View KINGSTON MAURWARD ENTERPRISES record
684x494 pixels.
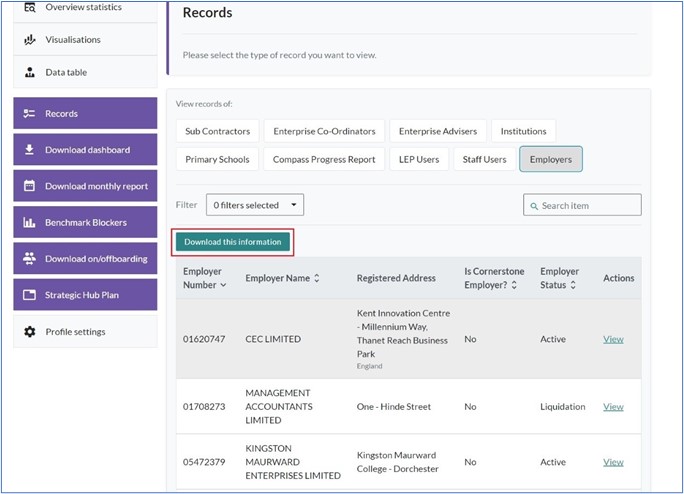click(613, 462)
